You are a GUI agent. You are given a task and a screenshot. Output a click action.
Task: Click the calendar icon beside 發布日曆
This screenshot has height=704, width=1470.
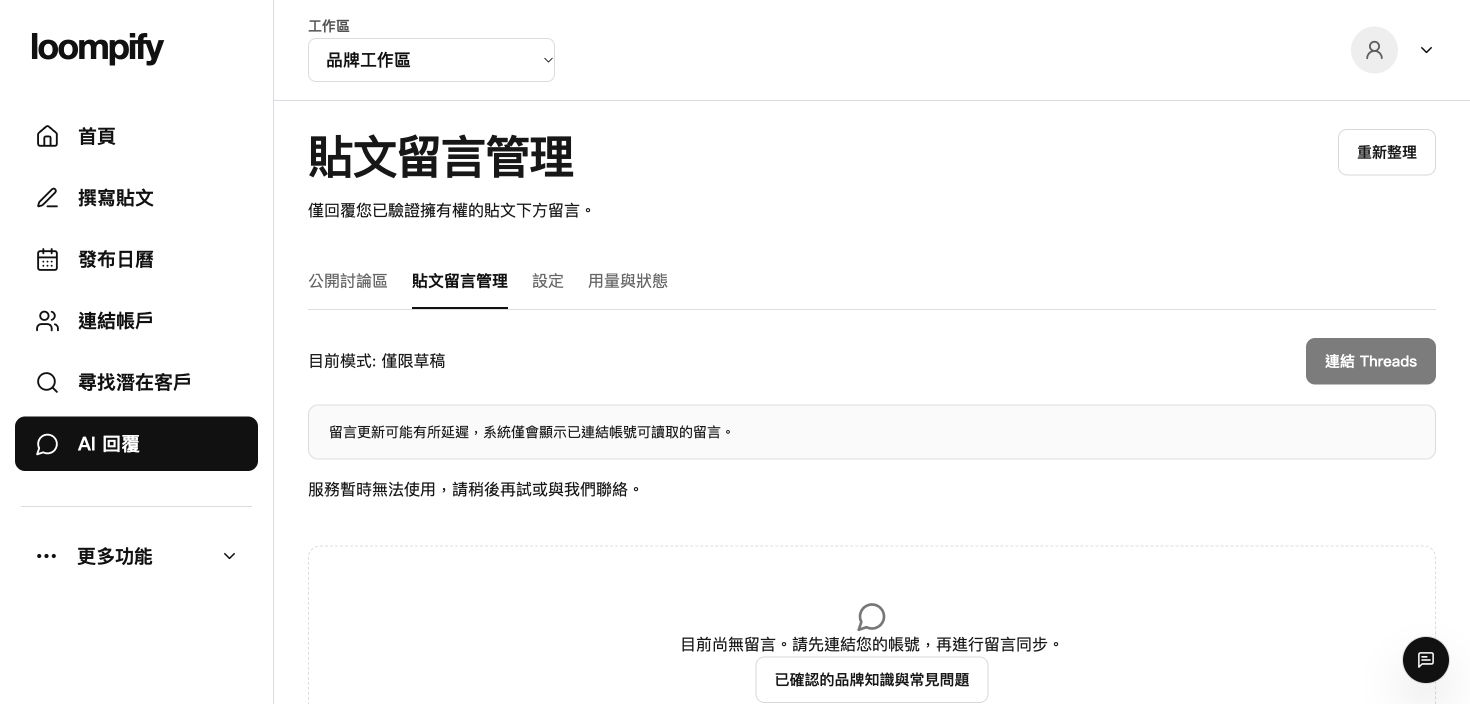click(47, 260)
